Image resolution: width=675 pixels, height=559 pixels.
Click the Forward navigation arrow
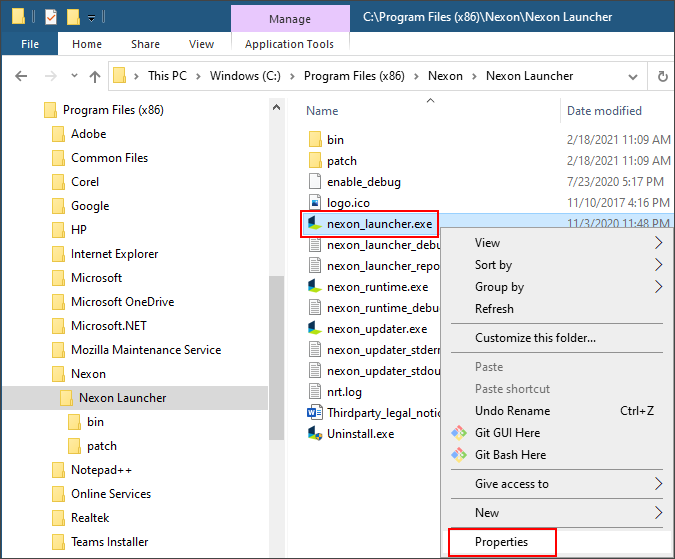pos(51,76)
